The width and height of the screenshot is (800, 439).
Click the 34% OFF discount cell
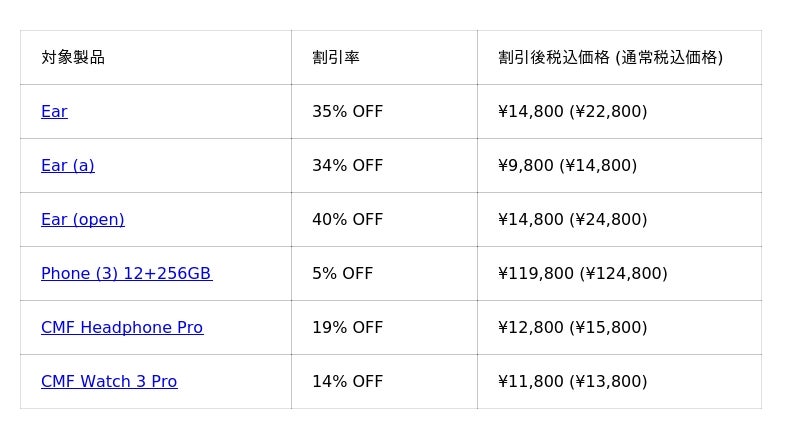pos(347,166)
